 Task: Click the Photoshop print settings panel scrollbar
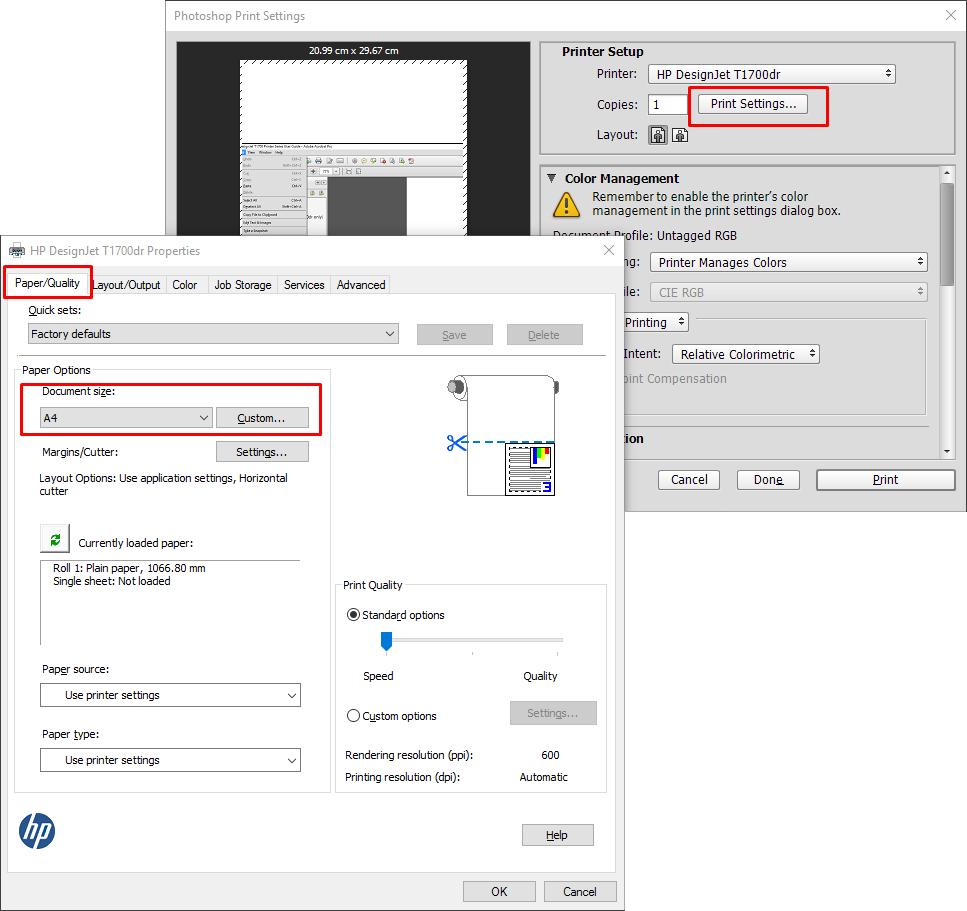click(947, 234)
